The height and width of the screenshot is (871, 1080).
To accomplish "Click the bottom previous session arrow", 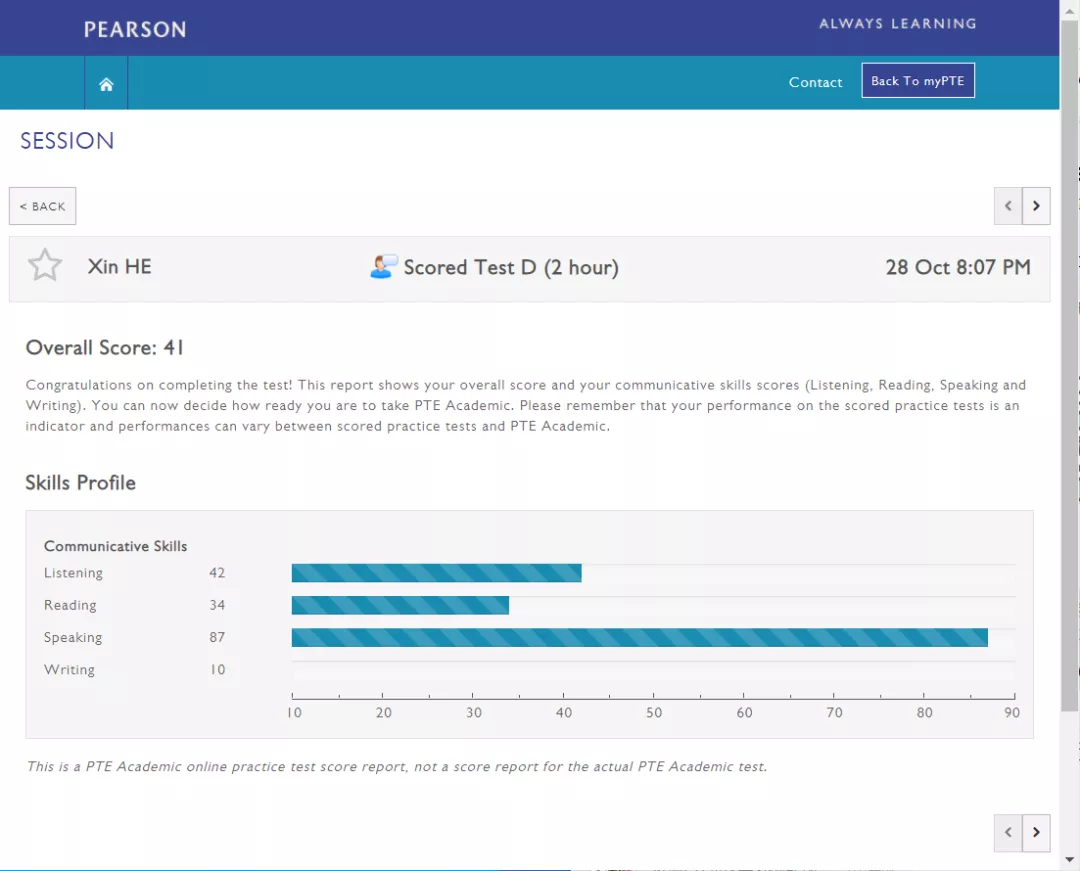I will click(x=1008, y=832).
